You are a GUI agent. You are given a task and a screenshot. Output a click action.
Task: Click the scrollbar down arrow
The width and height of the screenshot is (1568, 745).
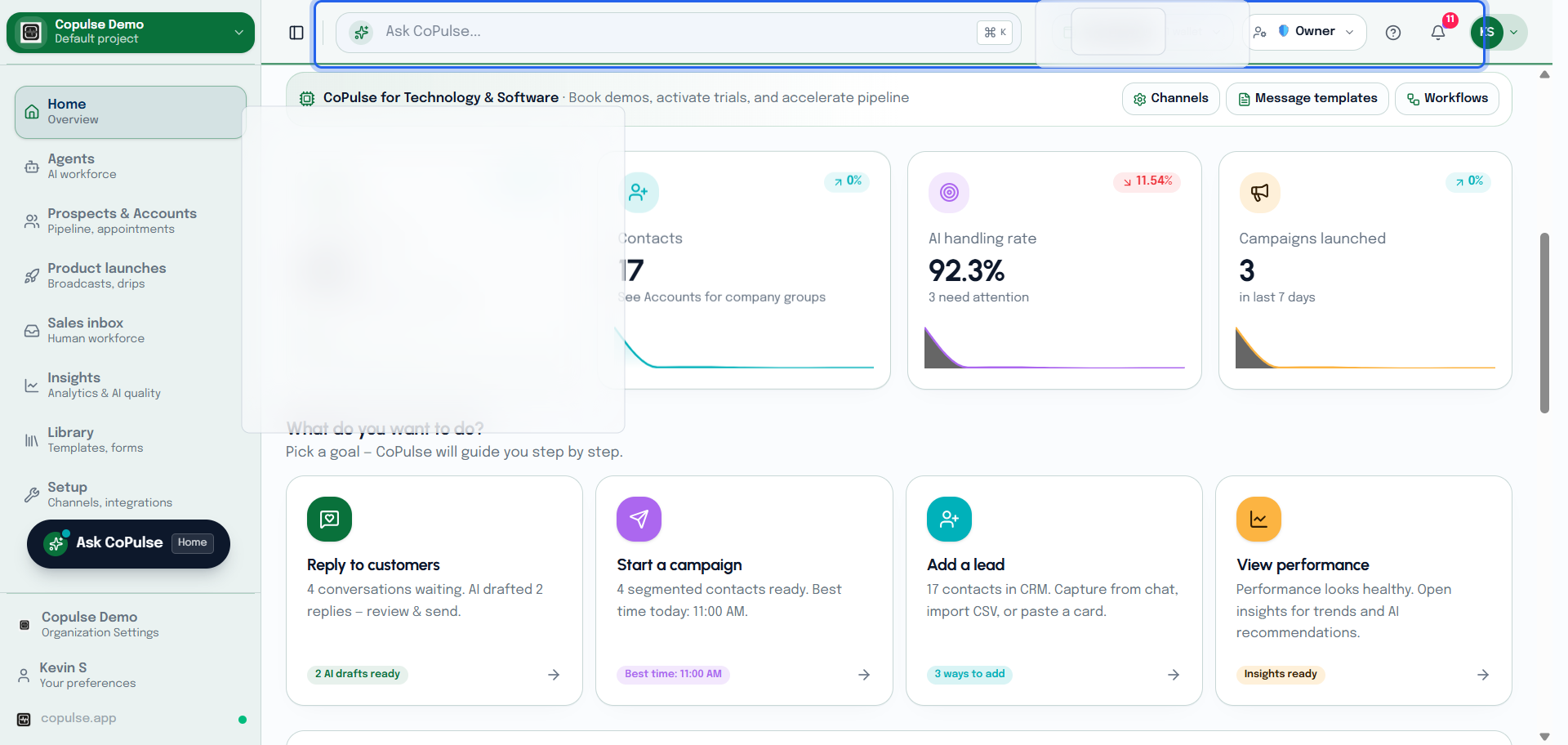pos(1544,736)
